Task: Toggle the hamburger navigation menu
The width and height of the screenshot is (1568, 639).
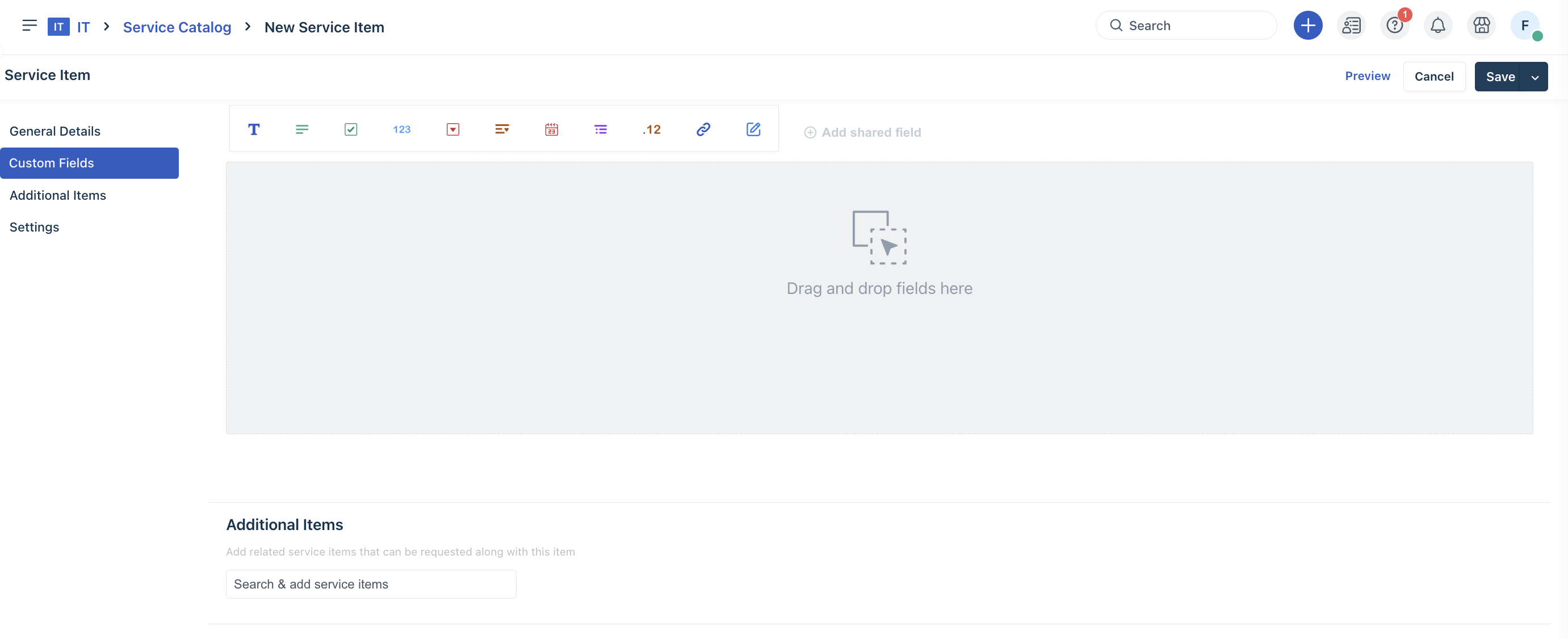Action: pos(29,26)
